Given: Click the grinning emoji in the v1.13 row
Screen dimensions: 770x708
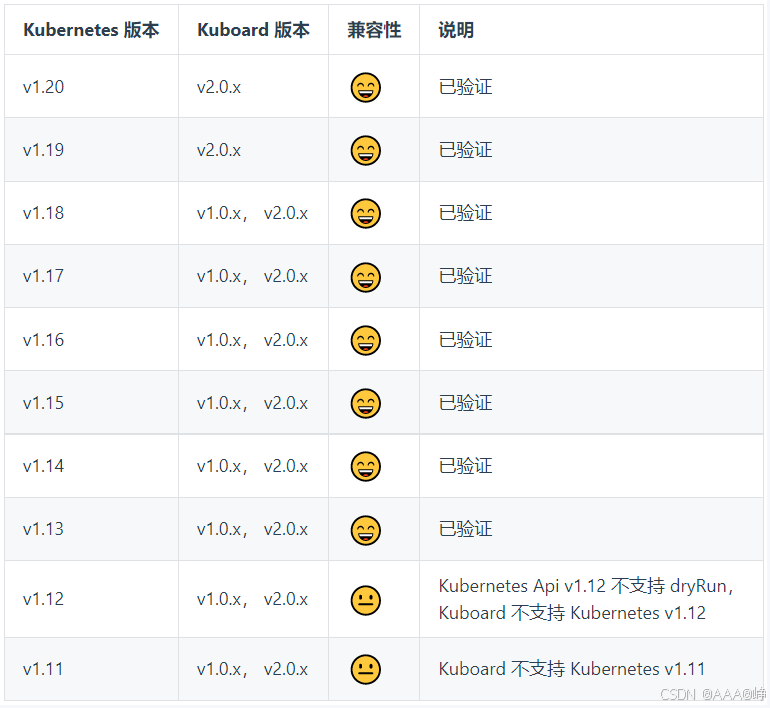Looking at the screenshot, I should click(365, 530).
